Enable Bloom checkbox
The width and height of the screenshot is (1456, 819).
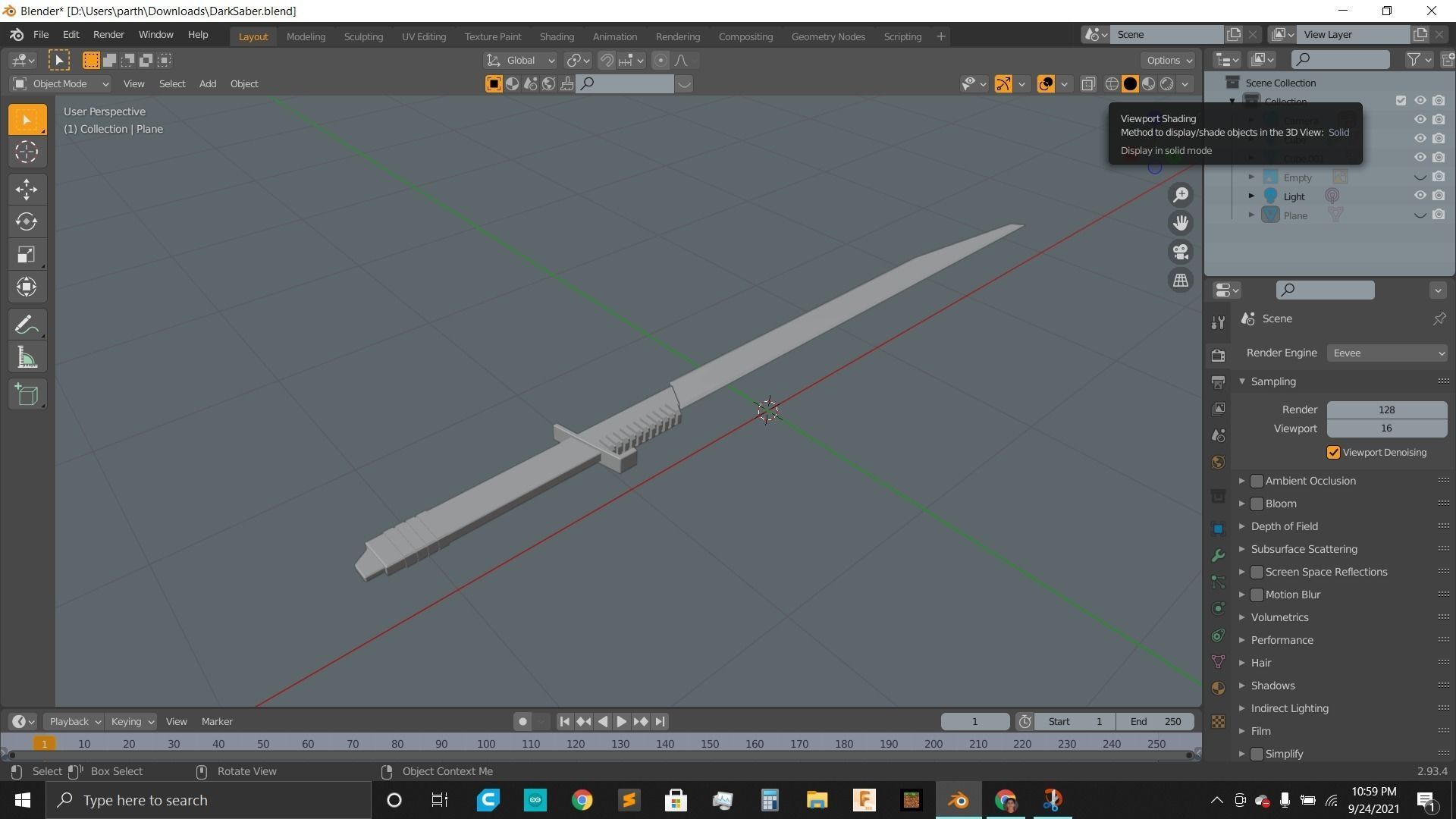(x=1257, y=504)
